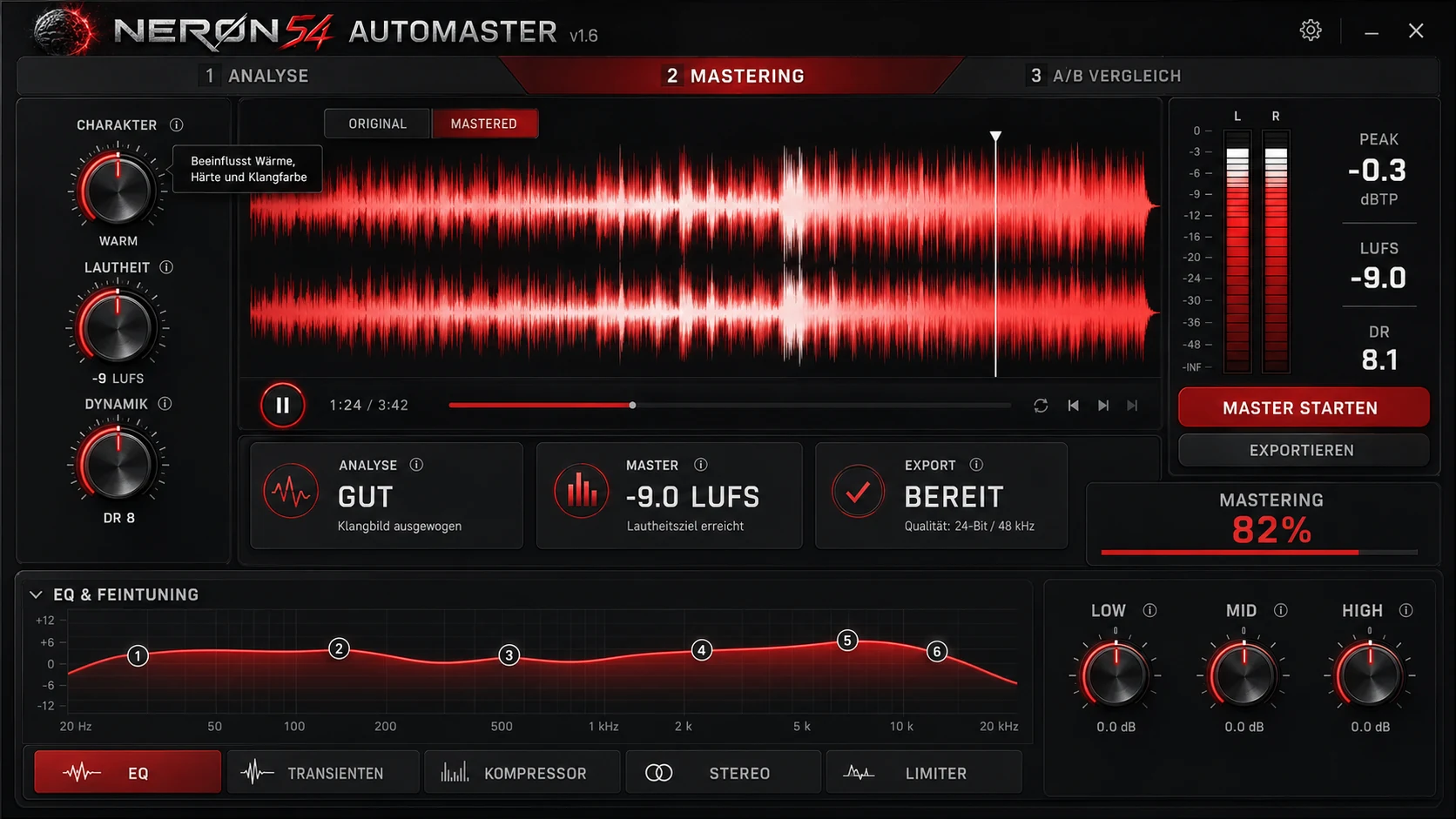Screen dimensions: 1456x819
Task: Click the LUFS -9.0 meter readout
Action: [x=1378, y=265]
